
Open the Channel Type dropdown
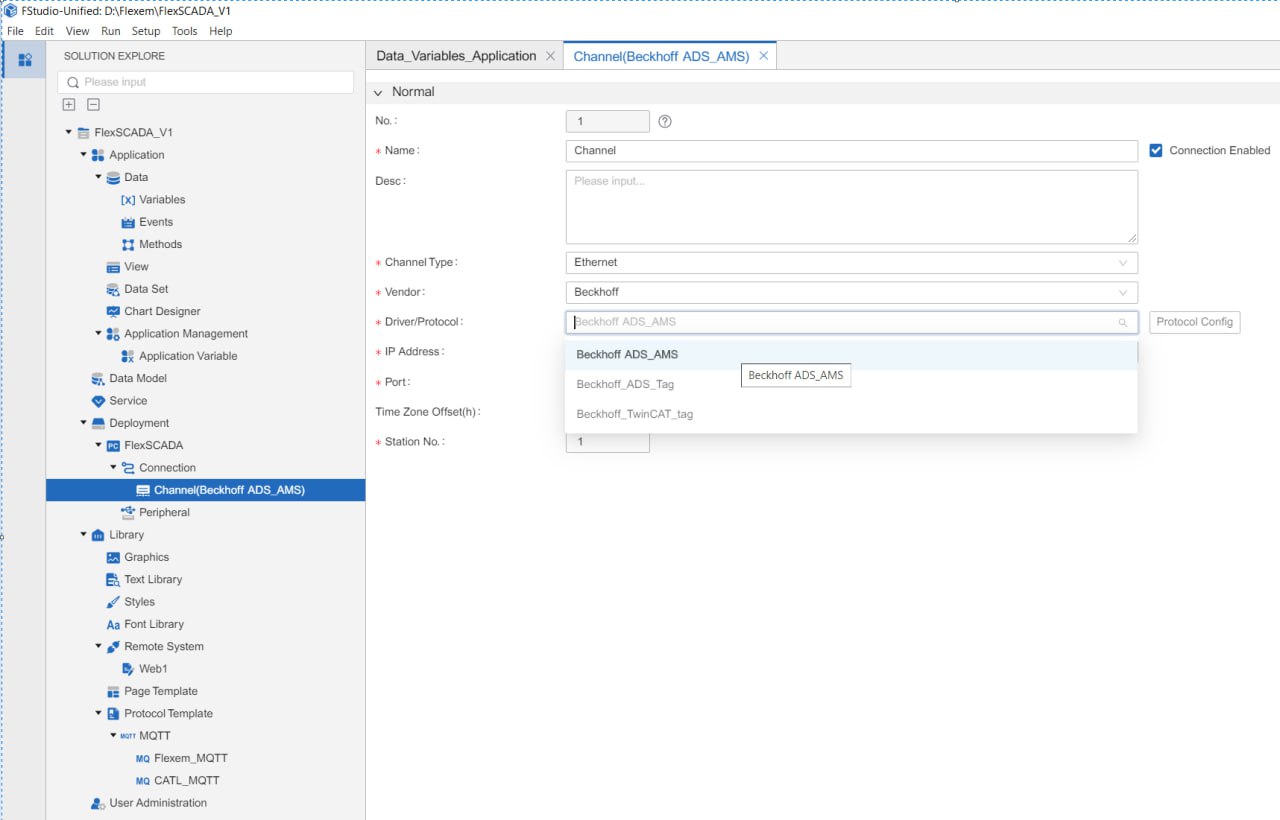tap(851, 262)
